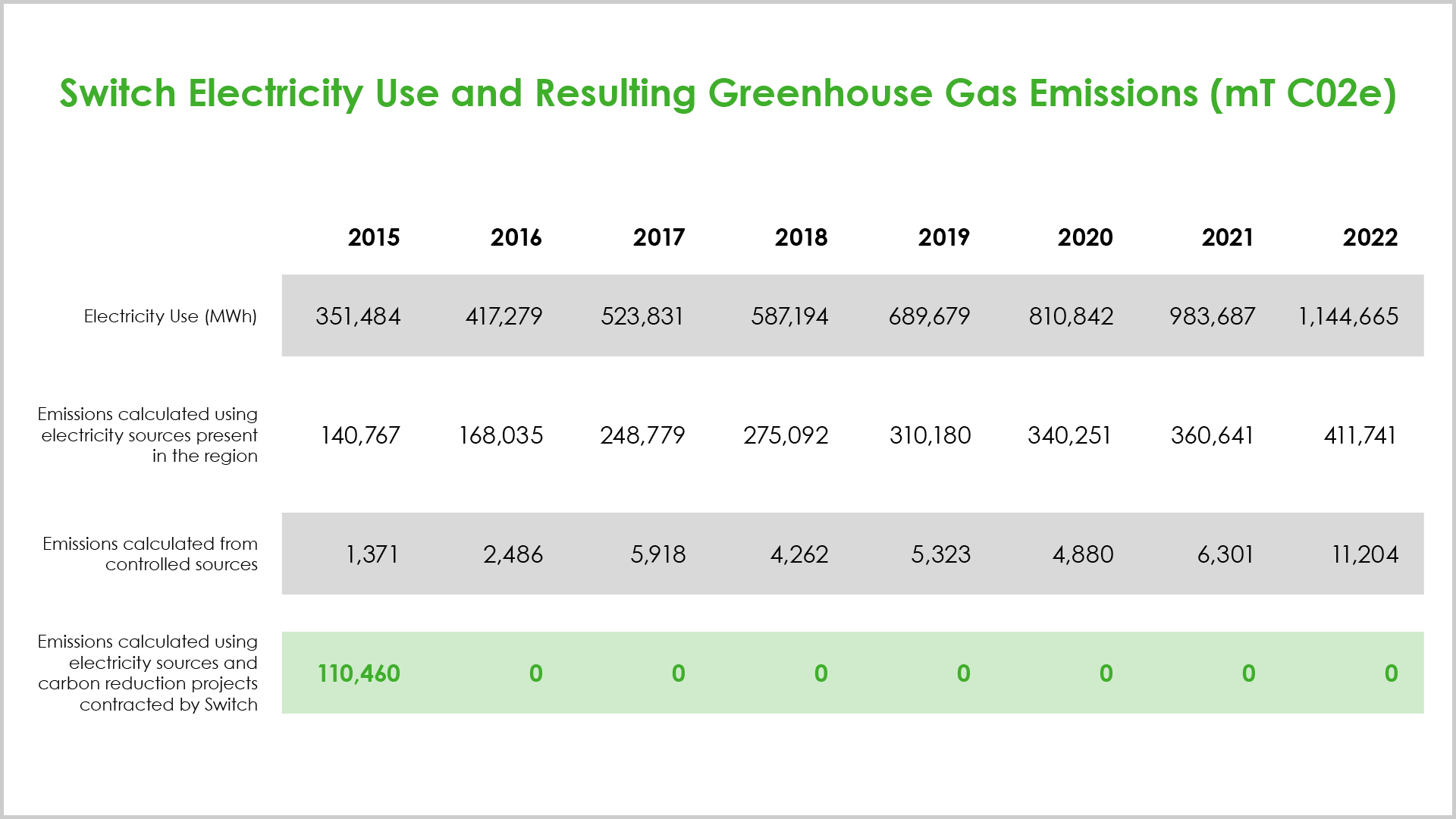This screenshot has width=1456, height=819.
Task: Select the 2022 column header
Action: (x=1370, y=237)
